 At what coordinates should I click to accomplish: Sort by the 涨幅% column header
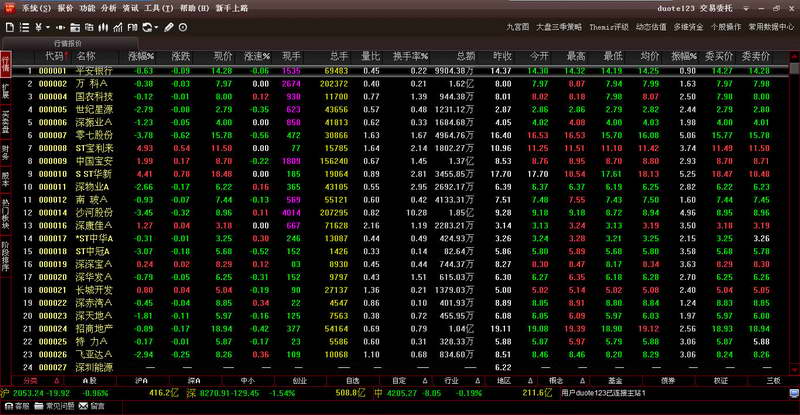coord(141,56)
